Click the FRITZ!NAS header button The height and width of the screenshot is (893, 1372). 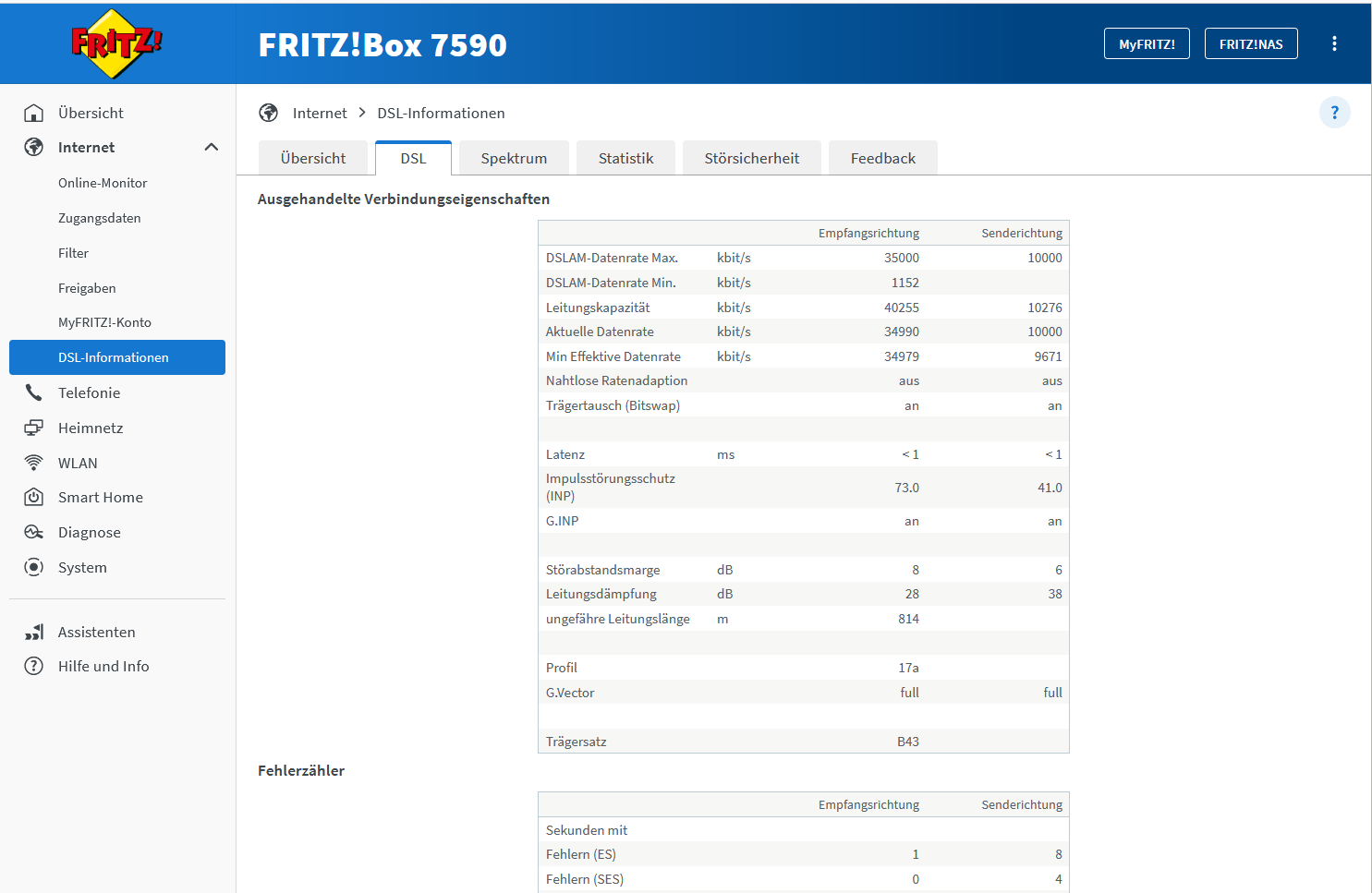1251,43
